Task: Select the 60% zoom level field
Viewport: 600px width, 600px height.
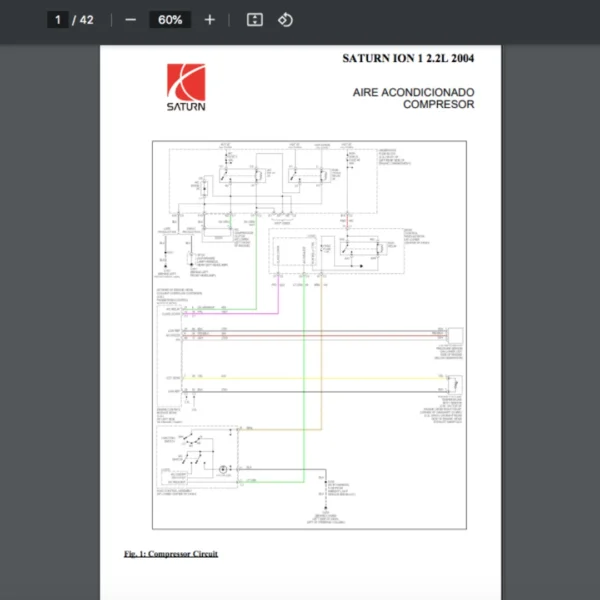Action: [169, 20]
